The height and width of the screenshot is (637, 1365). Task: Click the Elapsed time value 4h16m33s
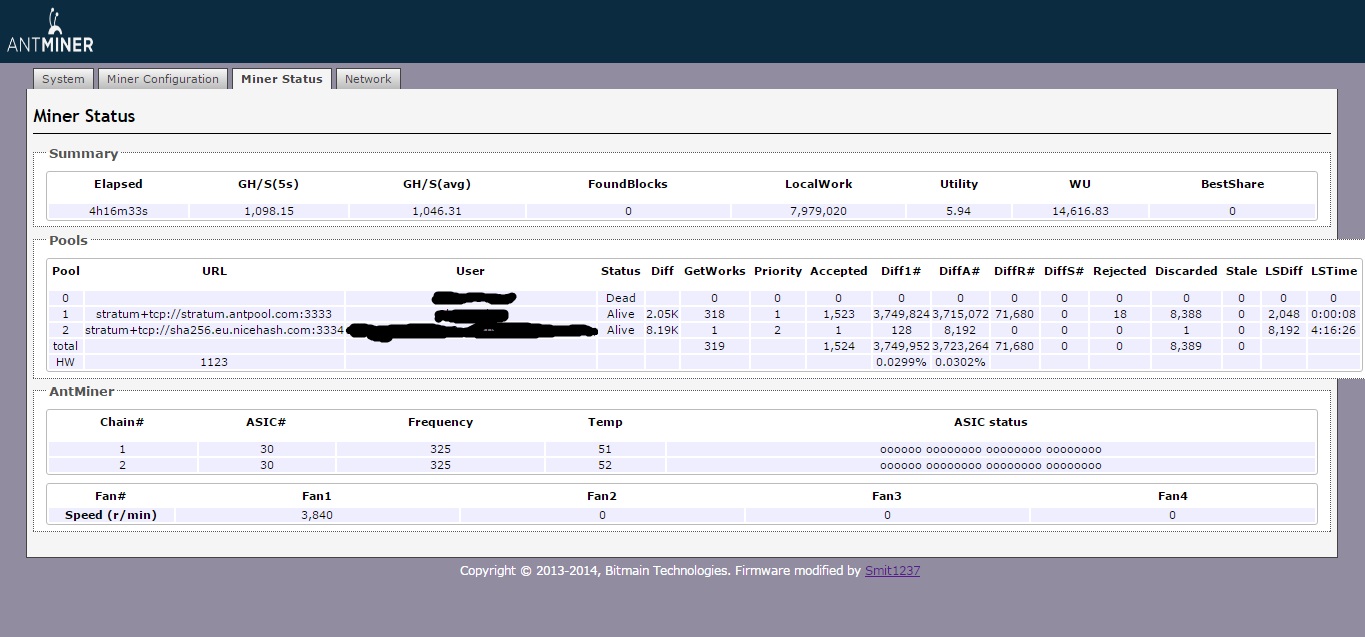[x=118, y=211]
